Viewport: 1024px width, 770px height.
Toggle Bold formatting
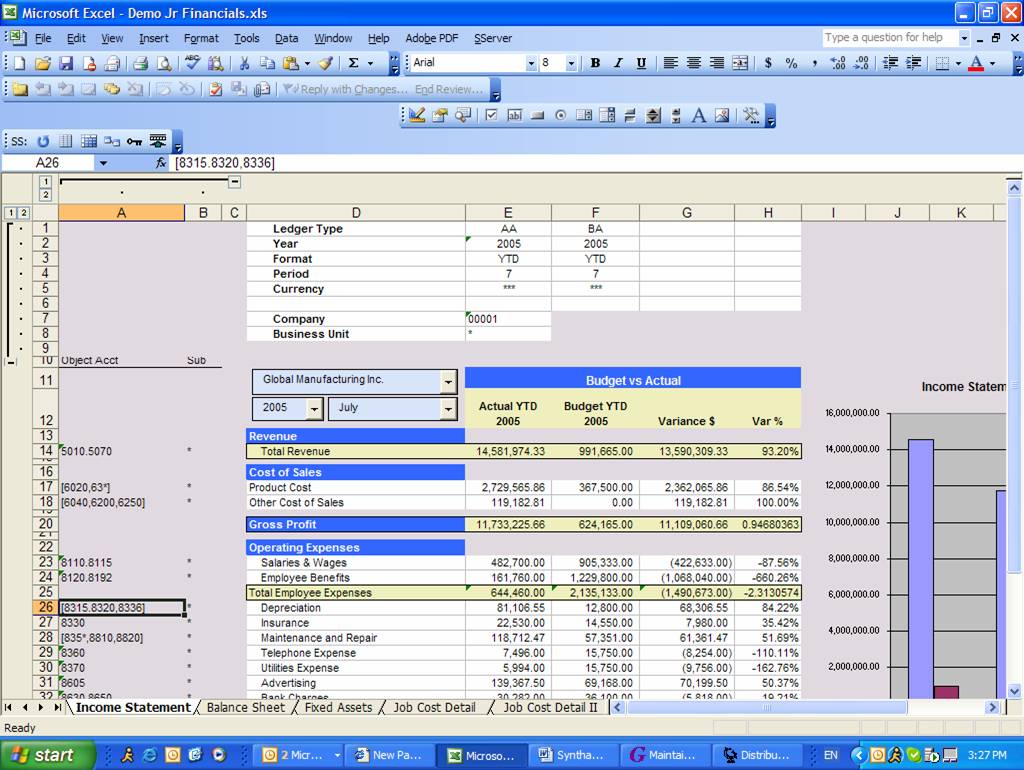click(595, 63)
